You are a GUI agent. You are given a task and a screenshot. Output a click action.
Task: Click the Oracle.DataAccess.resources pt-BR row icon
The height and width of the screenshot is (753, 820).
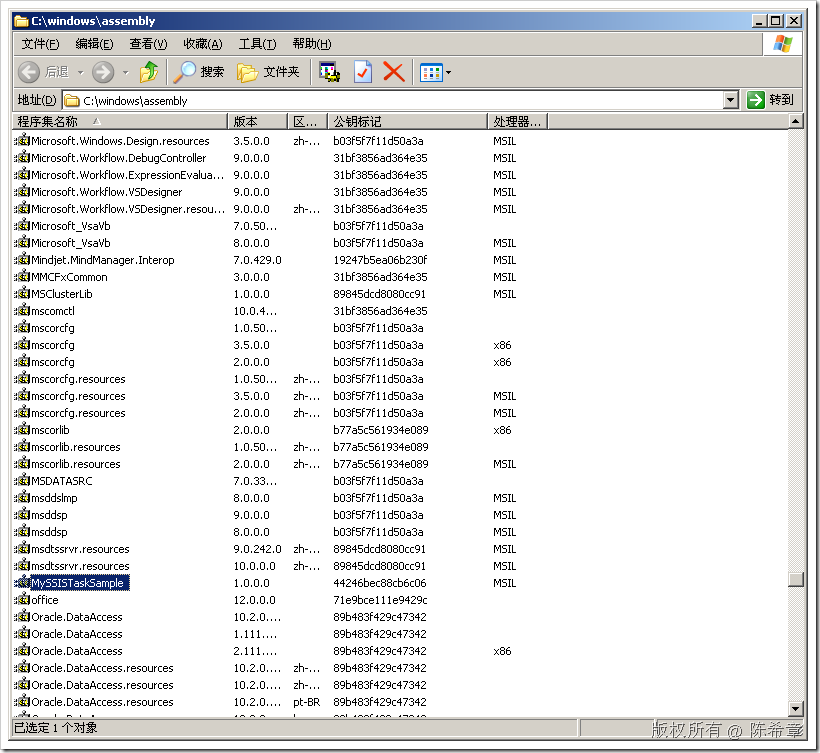click(x=22, y=701)
